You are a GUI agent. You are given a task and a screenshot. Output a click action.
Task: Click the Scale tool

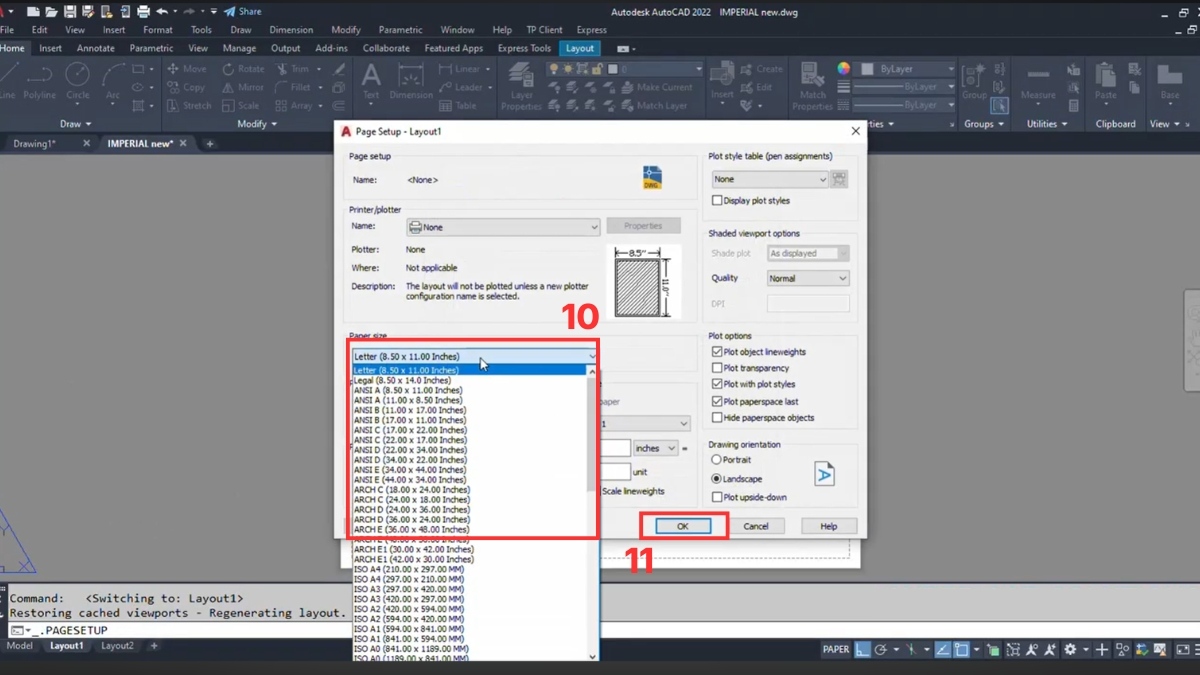click(x=240, y=105)
